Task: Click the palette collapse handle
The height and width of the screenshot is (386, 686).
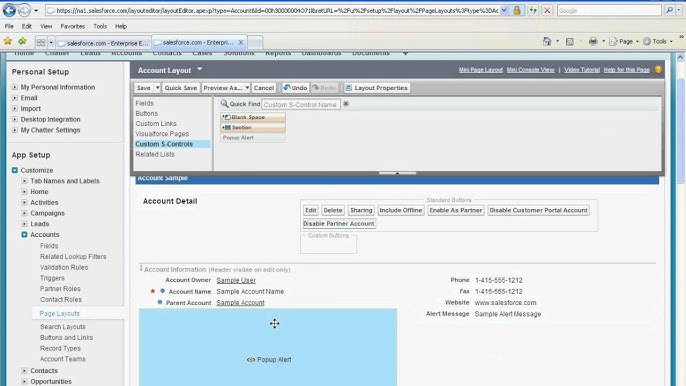Action: [x=397, y=173]
